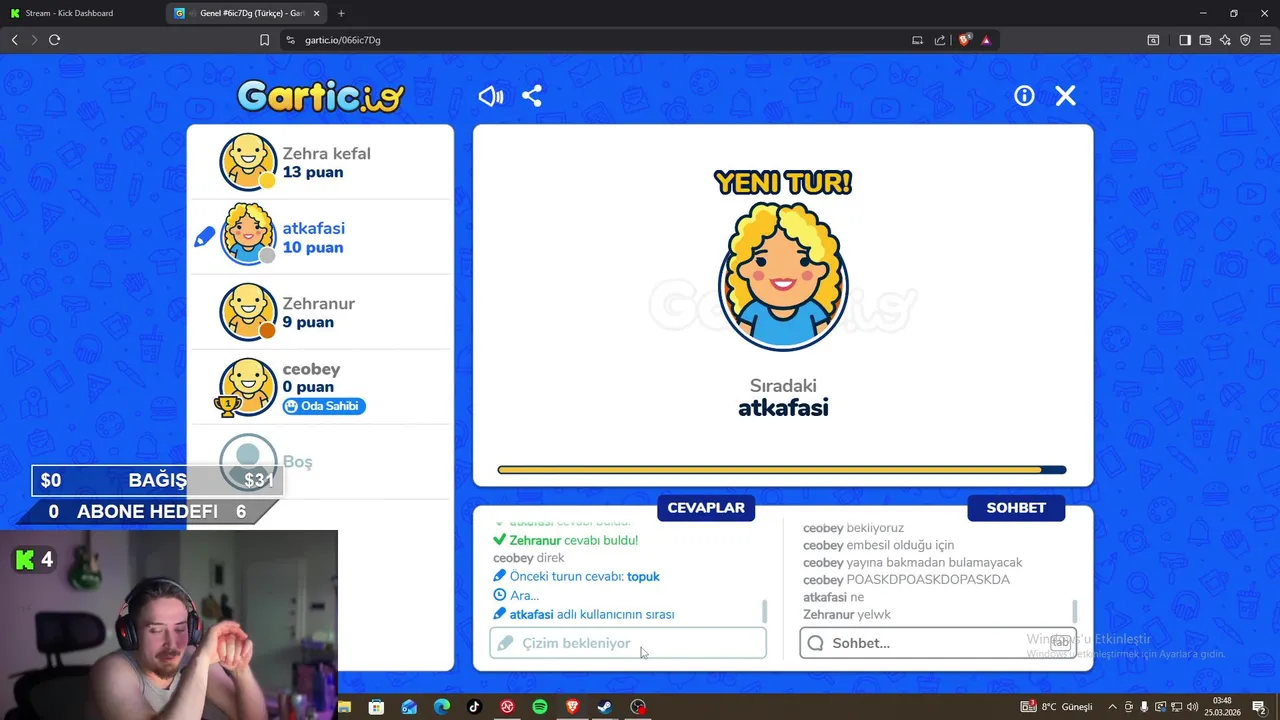Open the Mail app in taskbar

[409, 707]
